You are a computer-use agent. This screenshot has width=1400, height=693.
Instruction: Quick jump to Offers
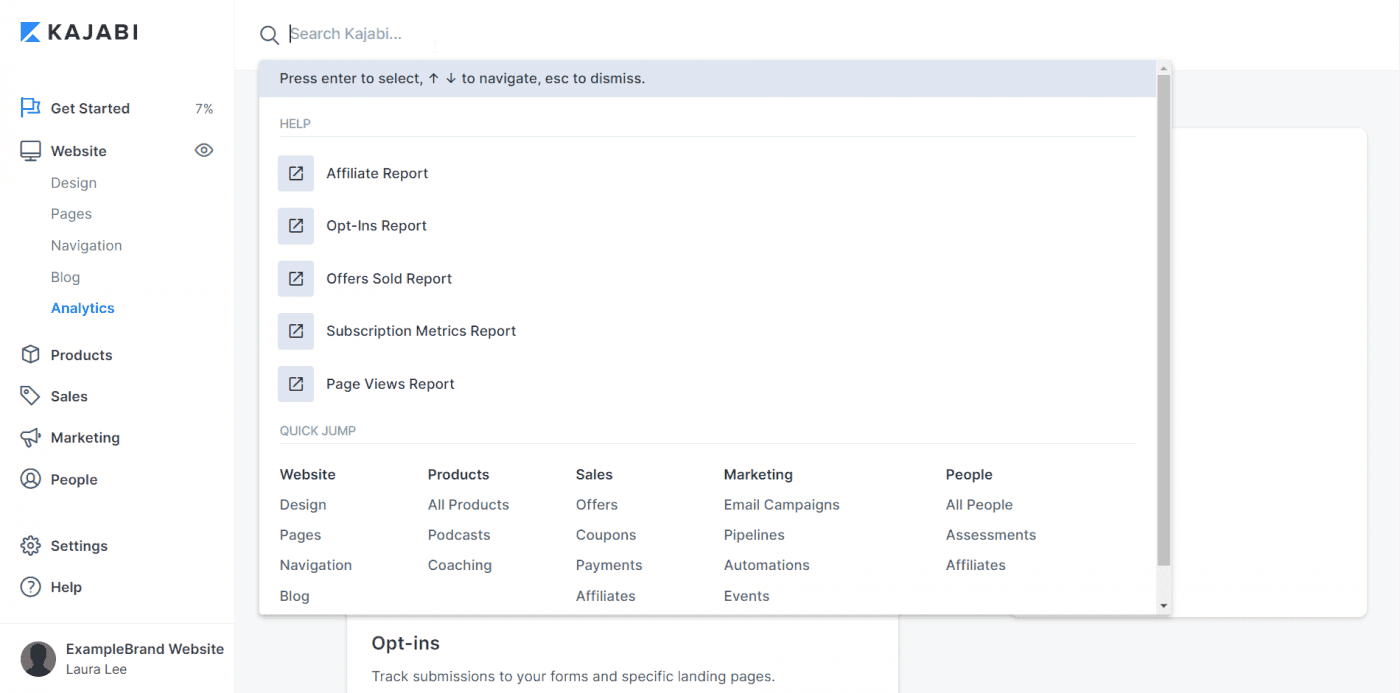coord(597,505)
